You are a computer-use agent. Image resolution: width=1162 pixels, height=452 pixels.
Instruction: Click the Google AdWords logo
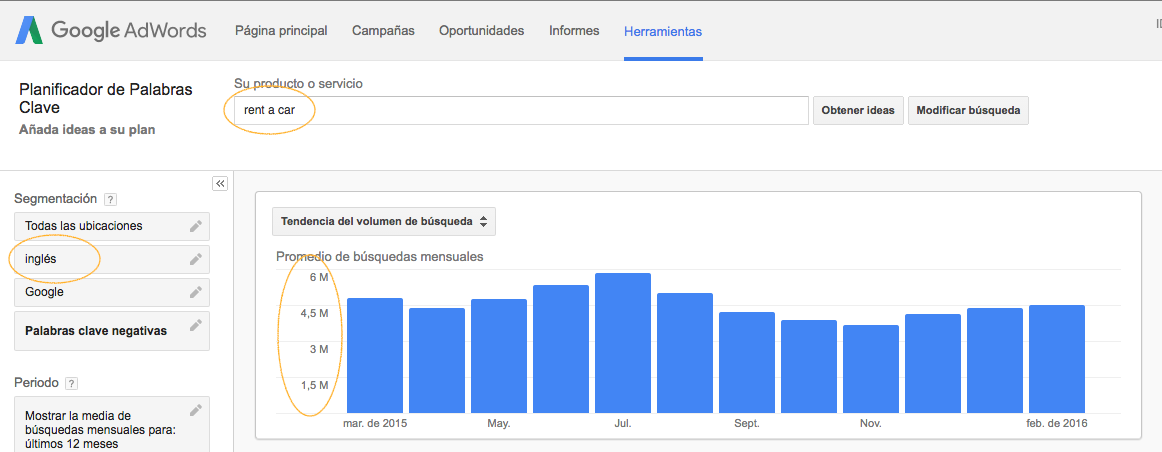pos(111,30)
